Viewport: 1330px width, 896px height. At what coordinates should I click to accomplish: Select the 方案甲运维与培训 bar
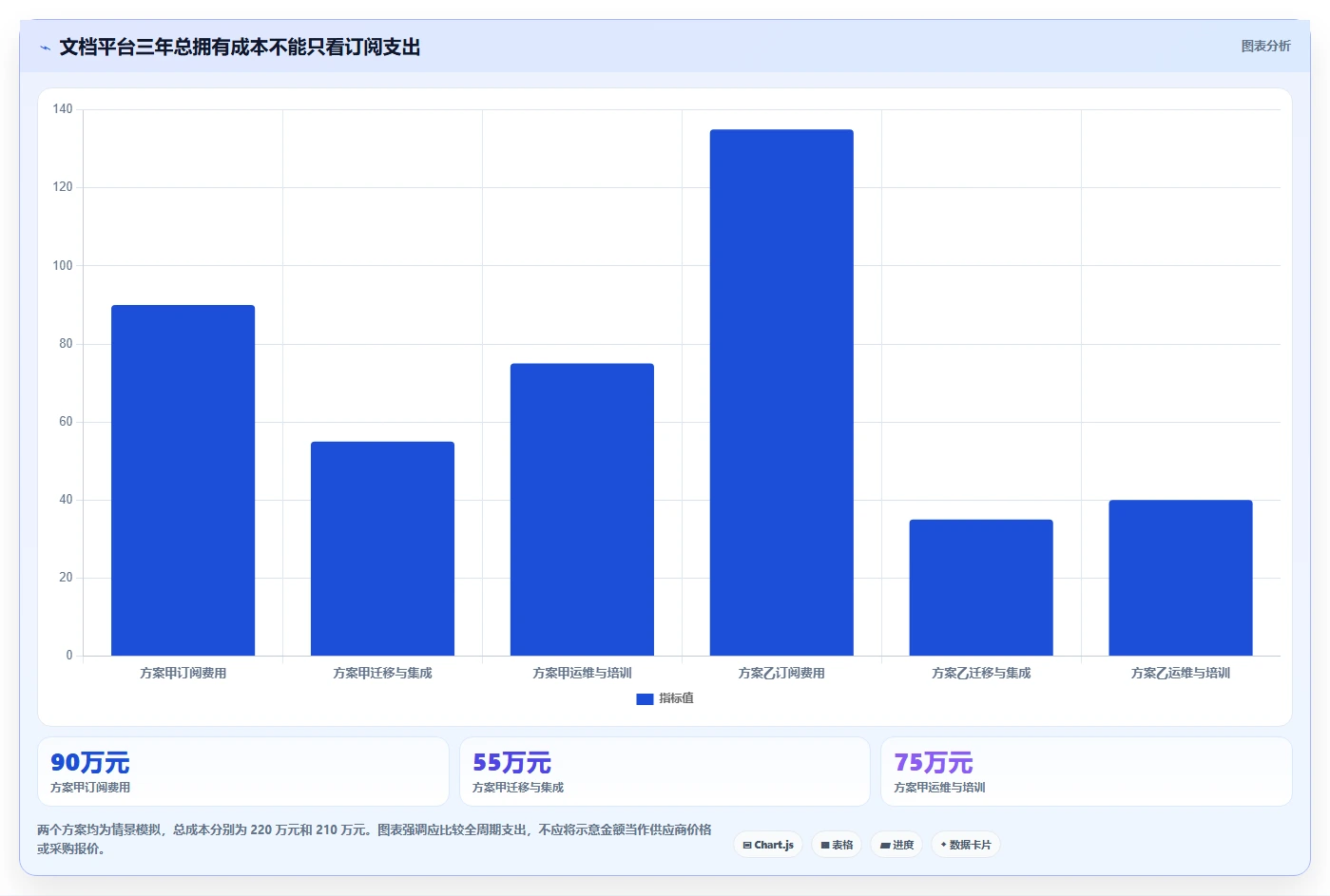[582, 509]
